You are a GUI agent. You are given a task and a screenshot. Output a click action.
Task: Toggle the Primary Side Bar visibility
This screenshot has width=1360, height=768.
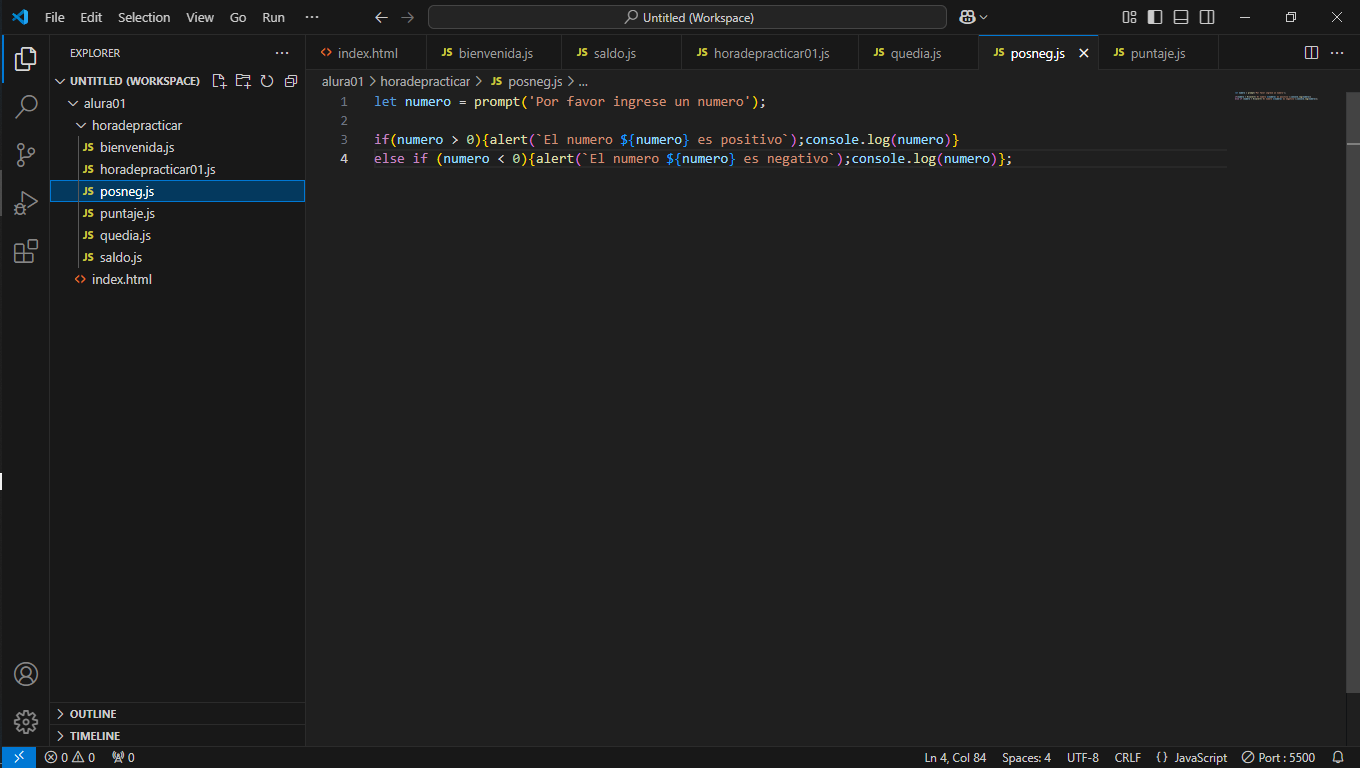1155,17
